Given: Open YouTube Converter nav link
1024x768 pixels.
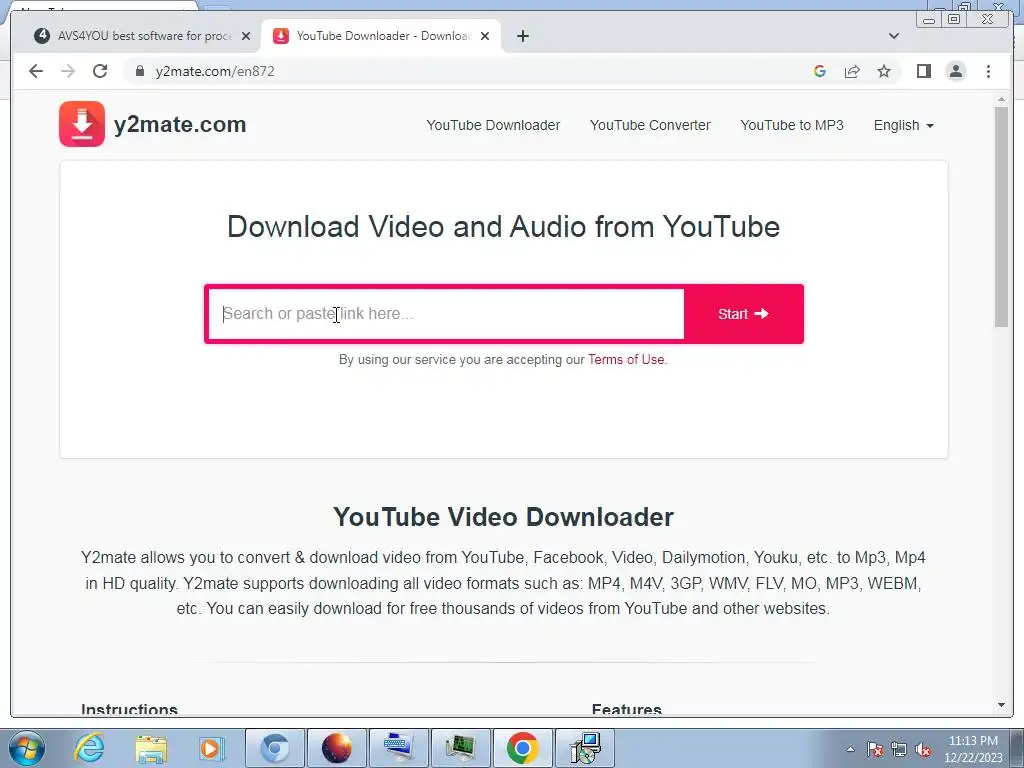Looking at the screenshot, I should tap(650, 125).
